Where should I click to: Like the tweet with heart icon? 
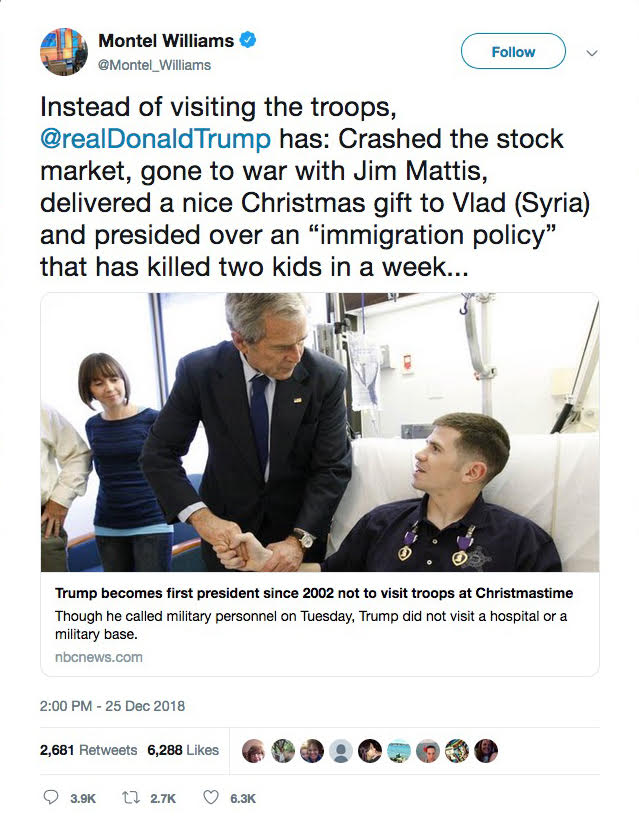tap(211, 797)
